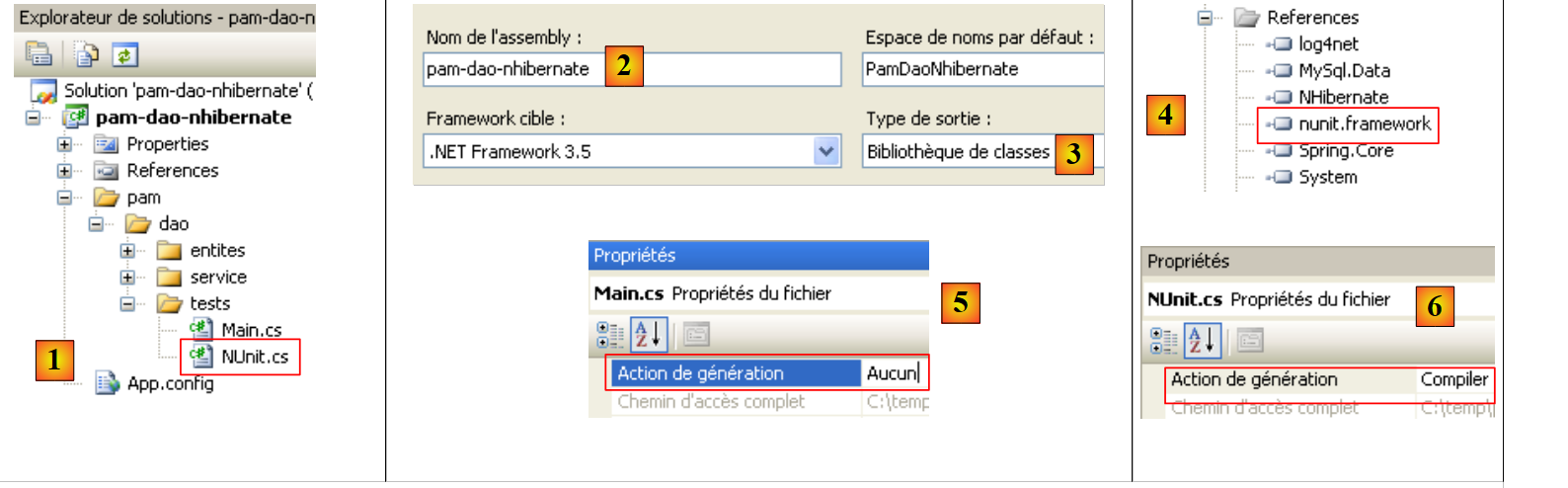
Task: Select Main.cs in the tests folder
Action: point(251,330)
